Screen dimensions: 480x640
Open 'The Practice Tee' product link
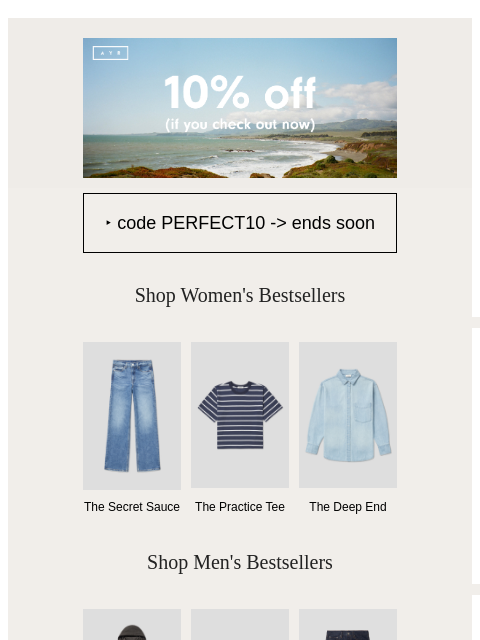(240, 507)
